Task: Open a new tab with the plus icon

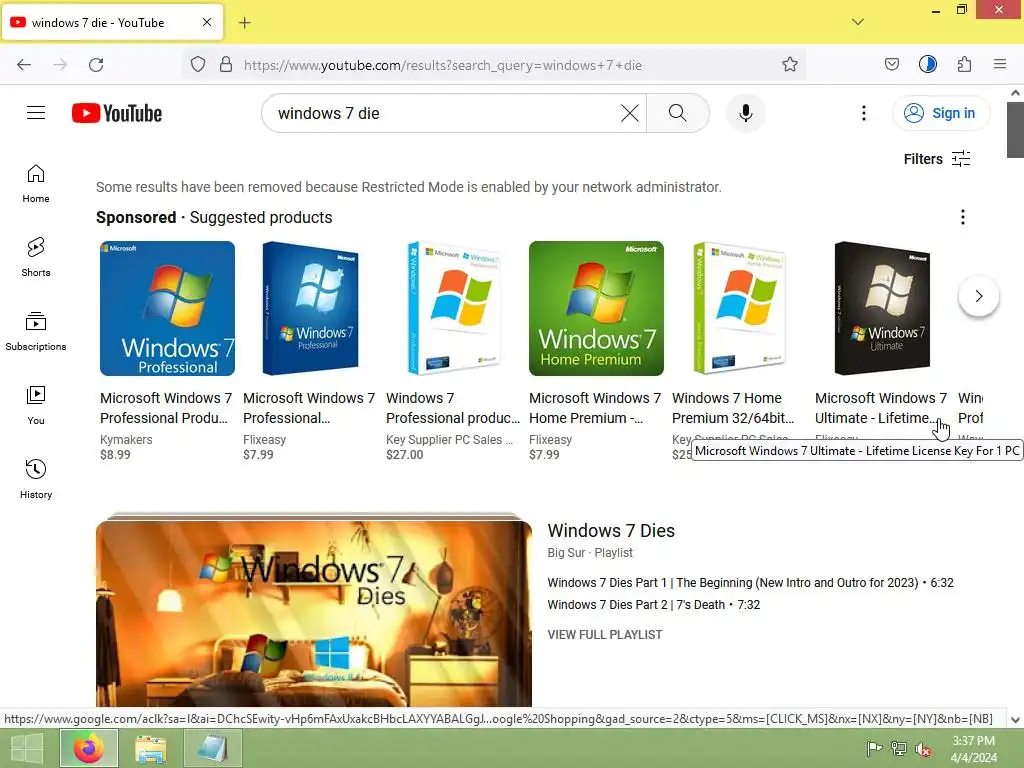Action: tap(244, 23)
